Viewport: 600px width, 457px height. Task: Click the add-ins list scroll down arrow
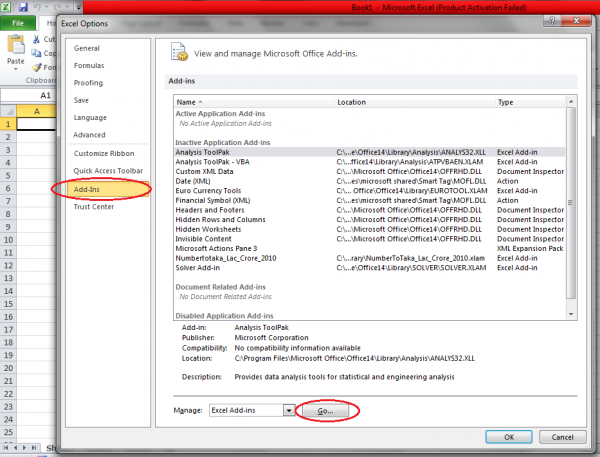(x=571, y=314)
